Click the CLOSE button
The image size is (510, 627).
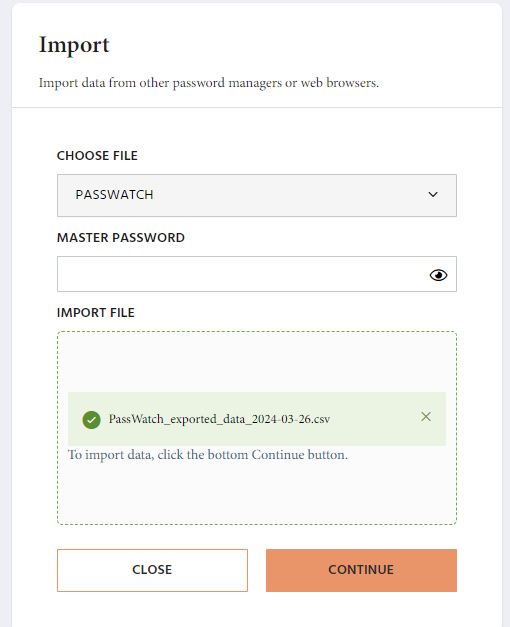click(152, 570)
